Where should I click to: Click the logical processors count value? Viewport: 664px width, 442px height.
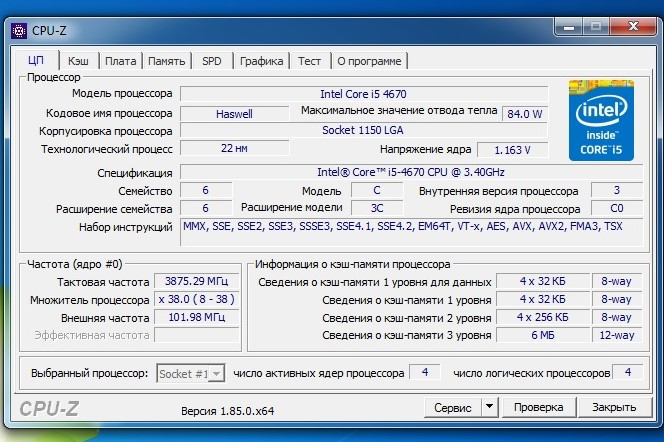tap(628, 372)
